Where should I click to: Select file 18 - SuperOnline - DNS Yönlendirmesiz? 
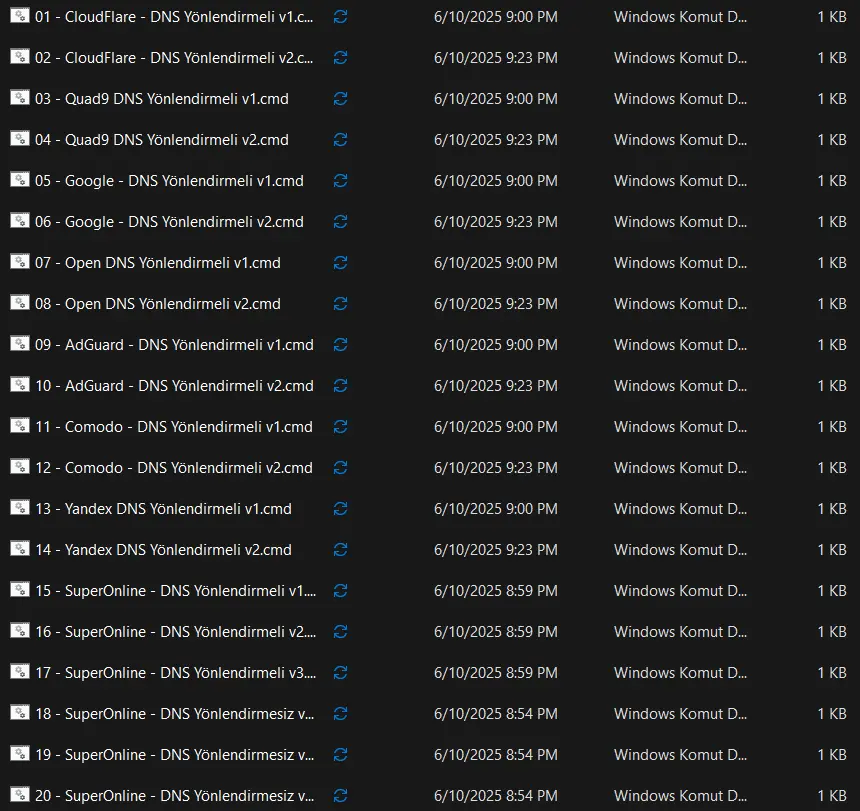174,714
